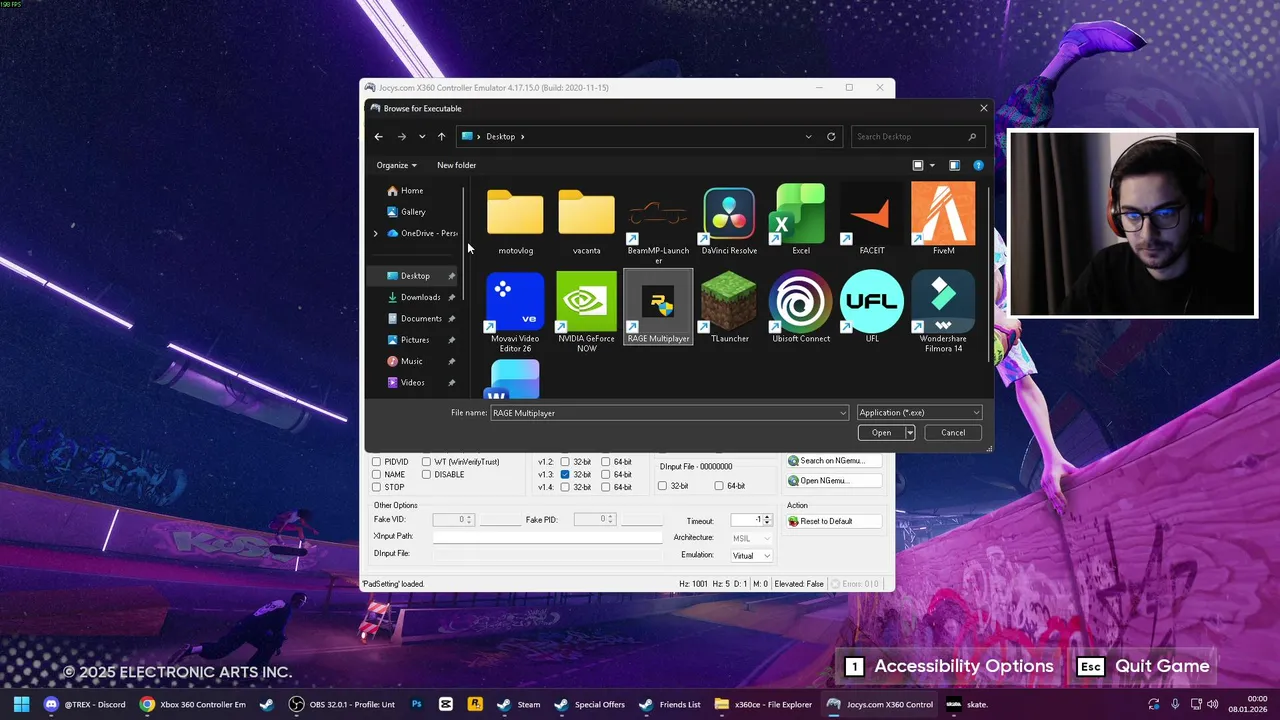Enable the STOP checkbox
Screen dimensions: 1280x720
(x=377, y=487)
